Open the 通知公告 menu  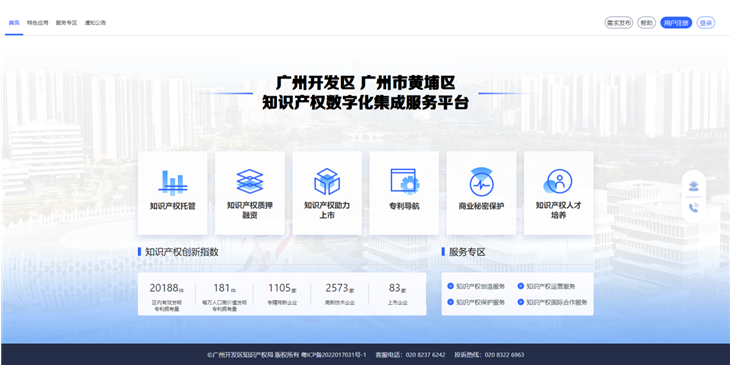95,22
